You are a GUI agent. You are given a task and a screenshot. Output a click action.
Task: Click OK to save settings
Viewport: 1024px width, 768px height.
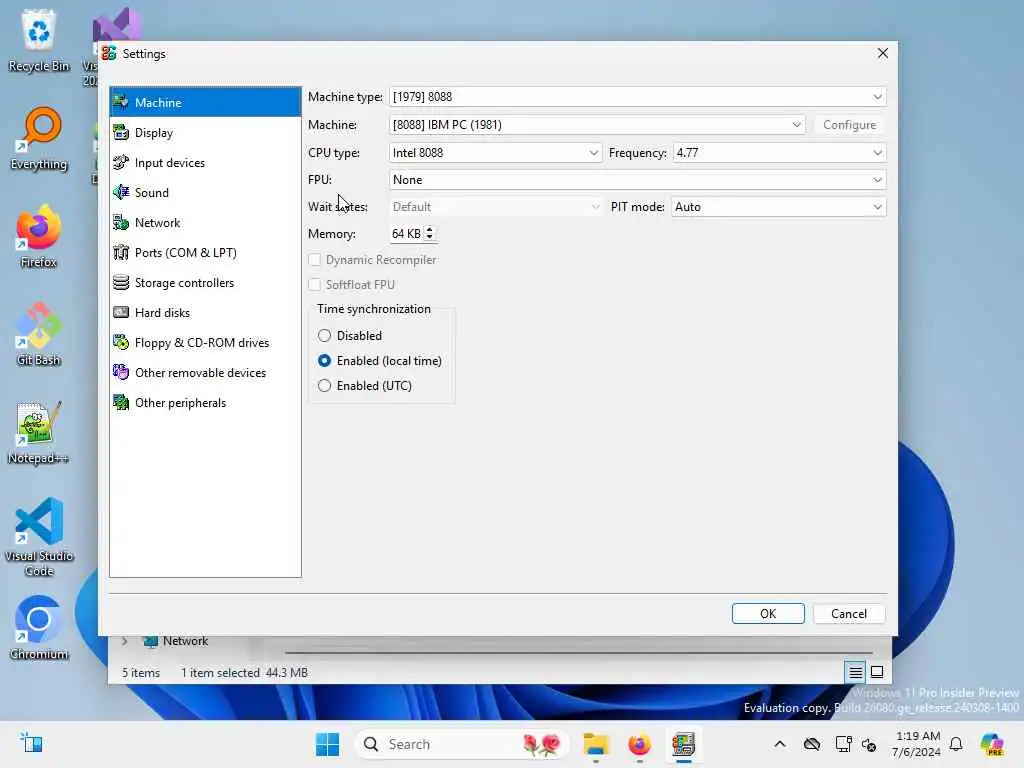[768, 613]
